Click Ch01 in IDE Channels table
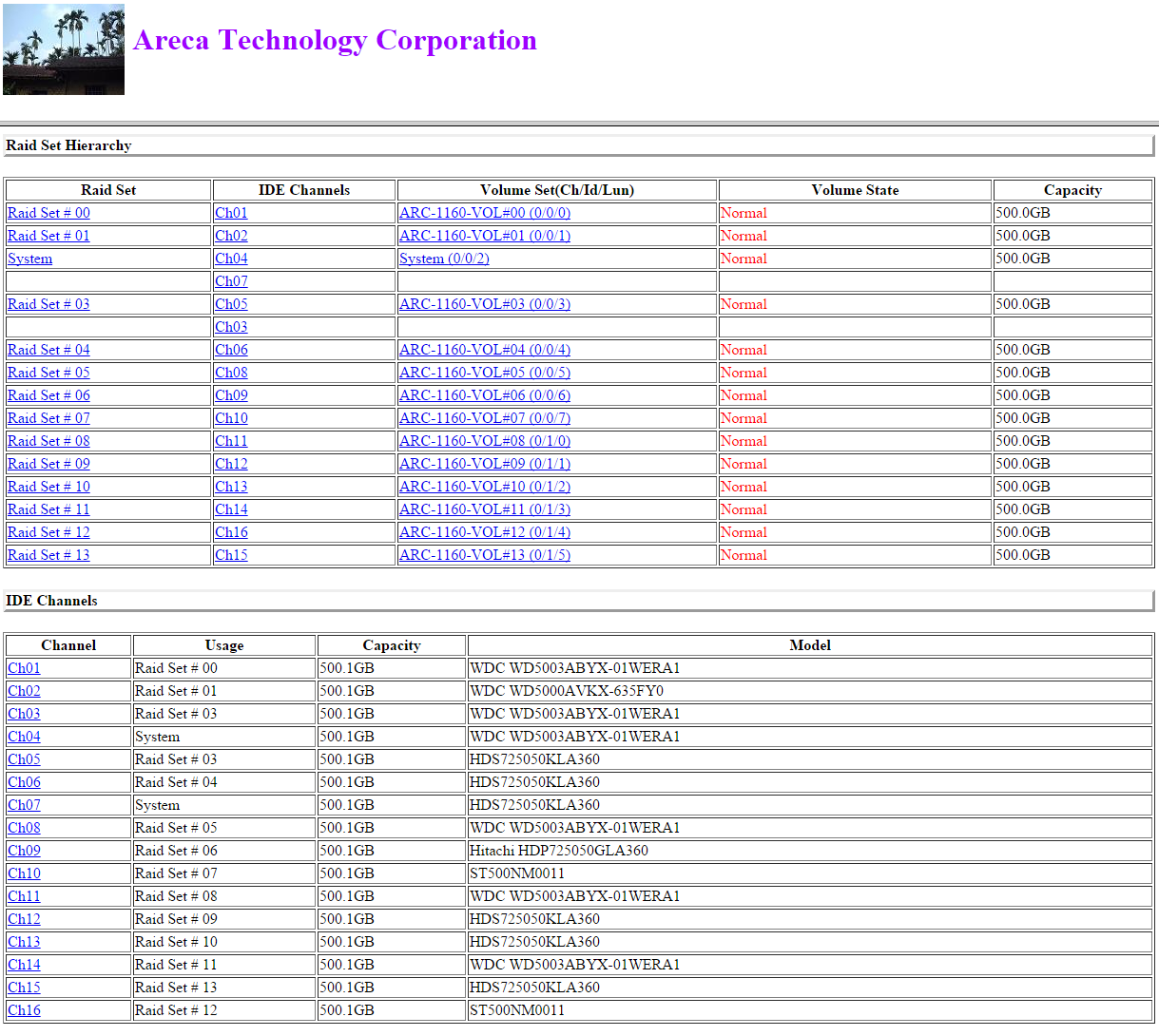Viewport: 1159px width, 1036px height. click(24, 668)
